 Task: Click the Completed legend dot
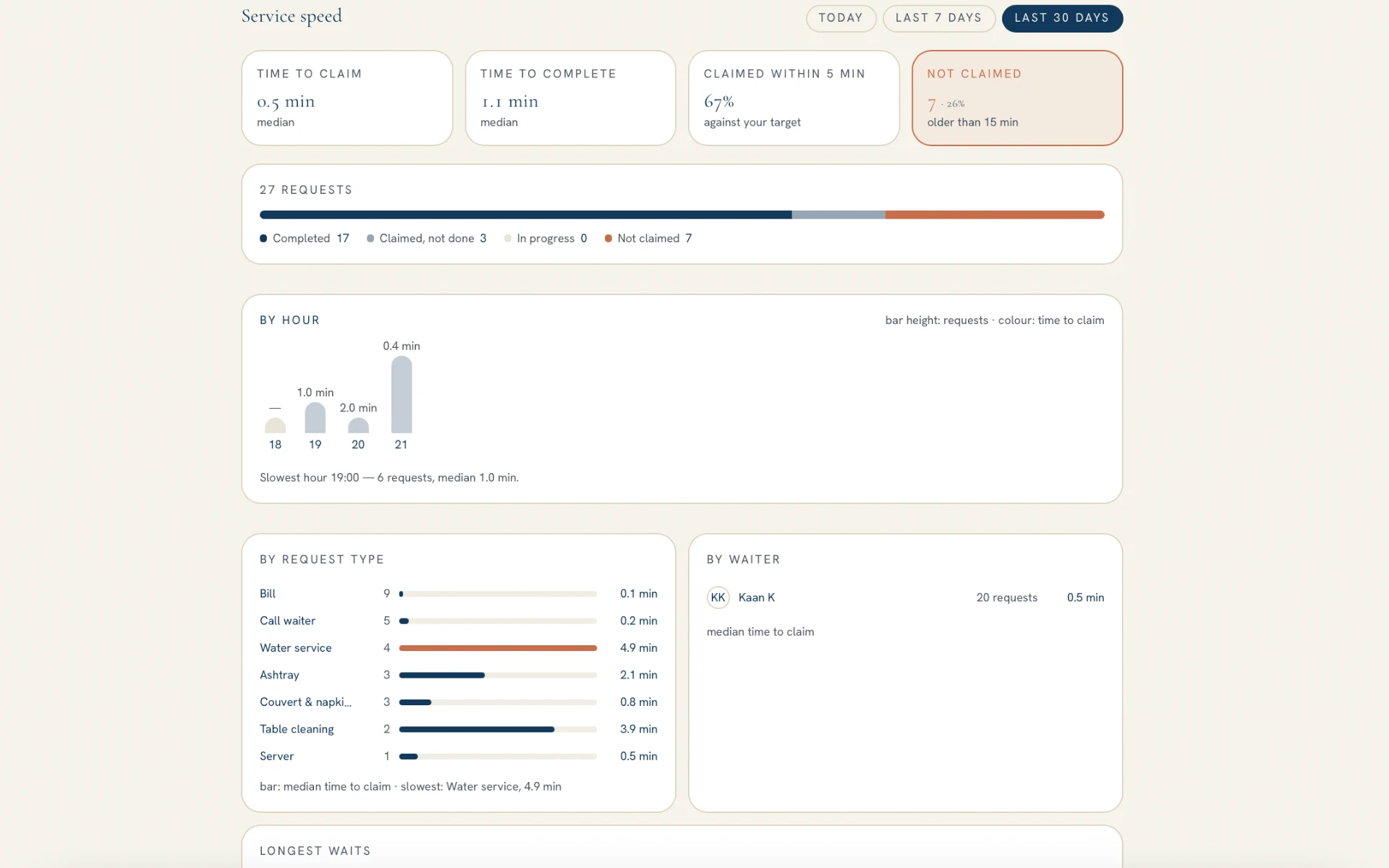(263, 238)
